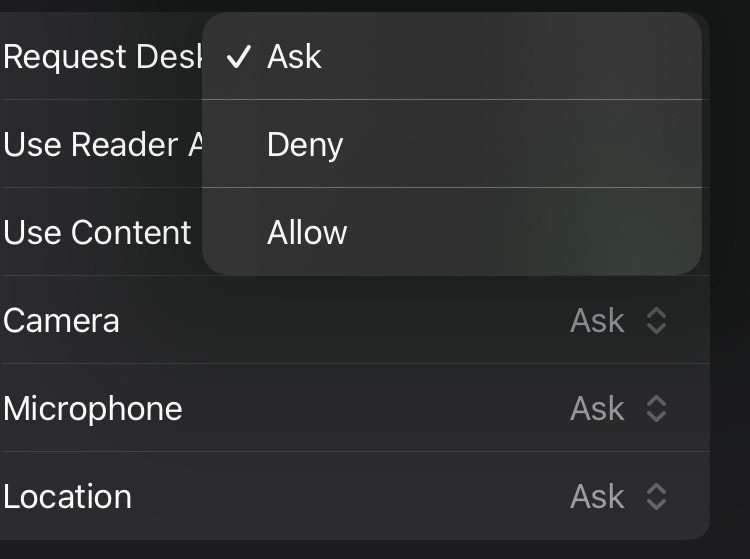Click the blank middle of the Location row
Screen dimensions: 750x559
(x=350, y=497)
